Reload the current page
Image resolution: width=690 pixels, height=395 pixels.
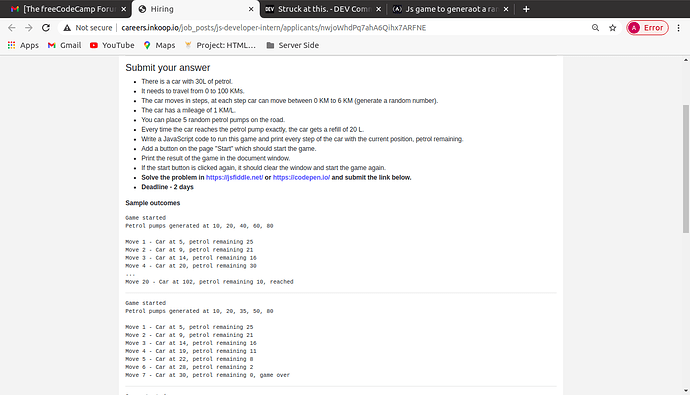[46, 28]
